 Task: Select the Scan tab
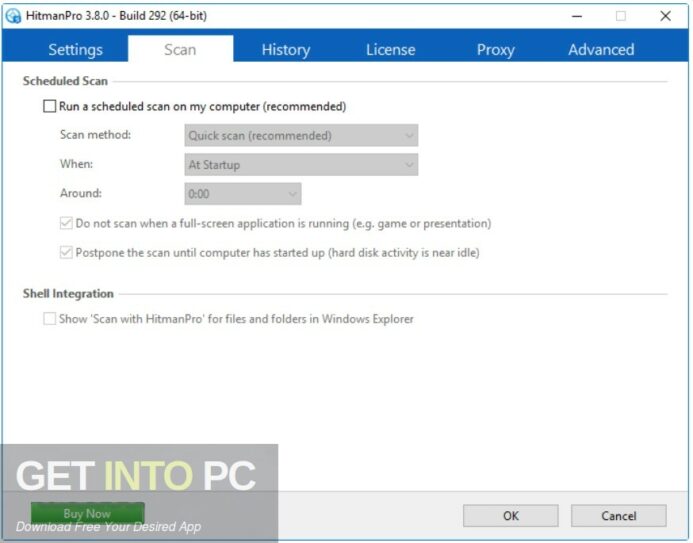(x=180, y=49)
